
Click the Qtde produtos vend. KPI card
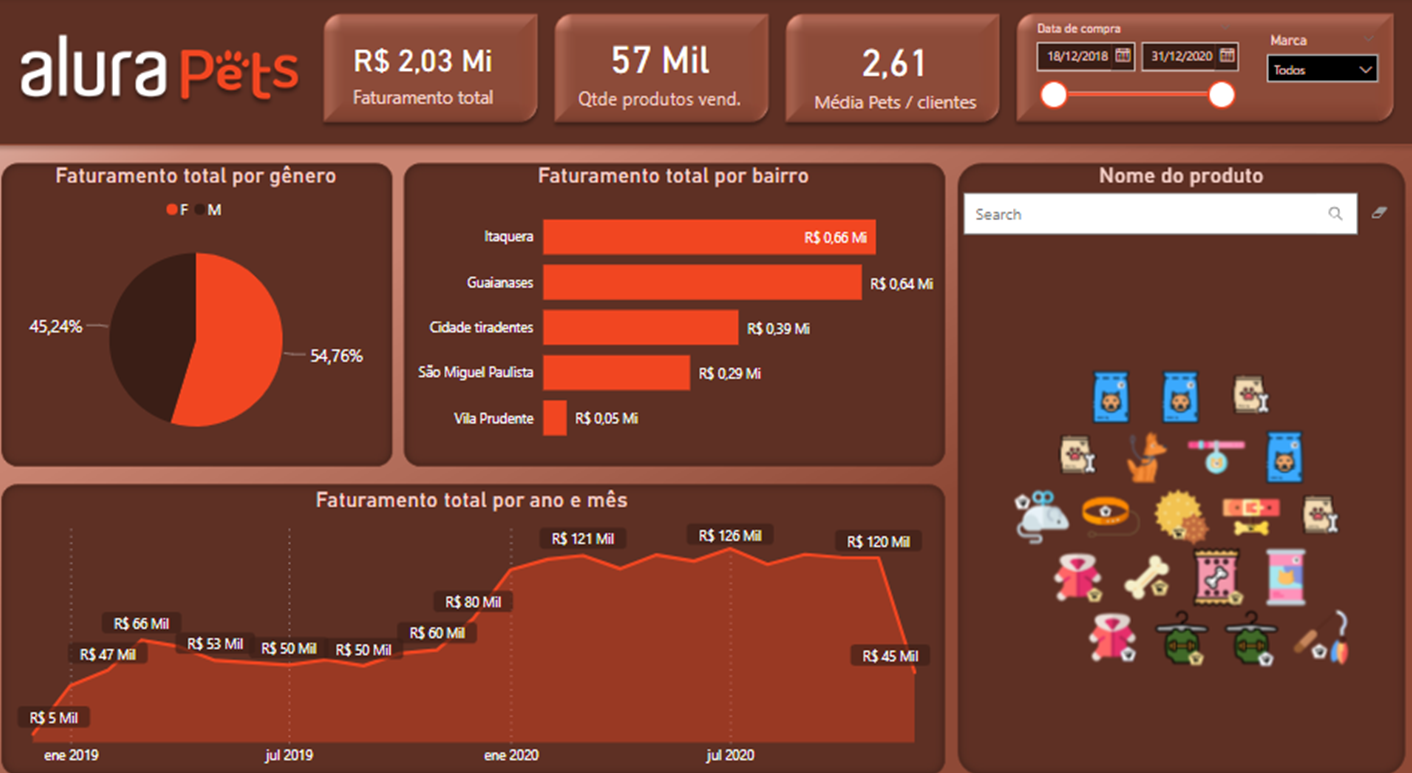point(661,68)
